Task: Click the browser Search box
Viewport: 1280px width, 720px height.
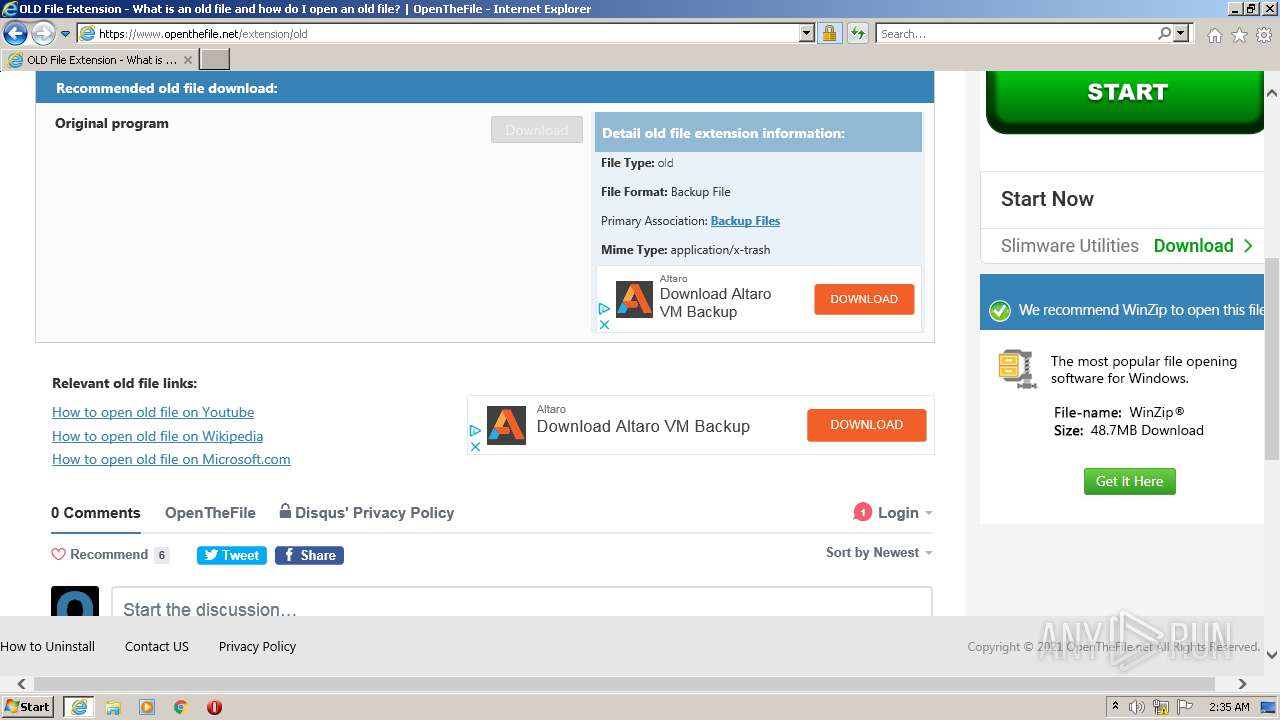Action: pos(1016,33)
